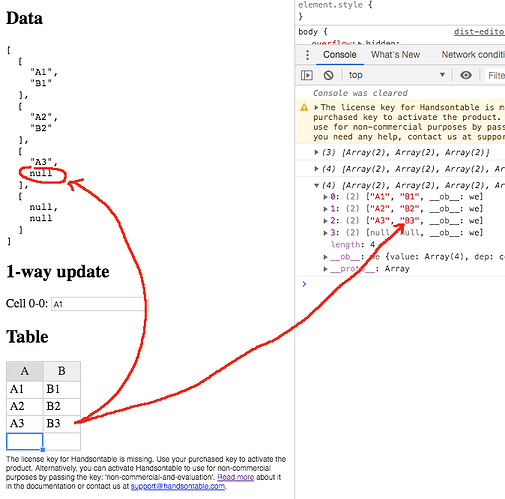Click the yellow warning triangle icon
Viewport: 505px width, 499px height.
[x=304, y=107]
